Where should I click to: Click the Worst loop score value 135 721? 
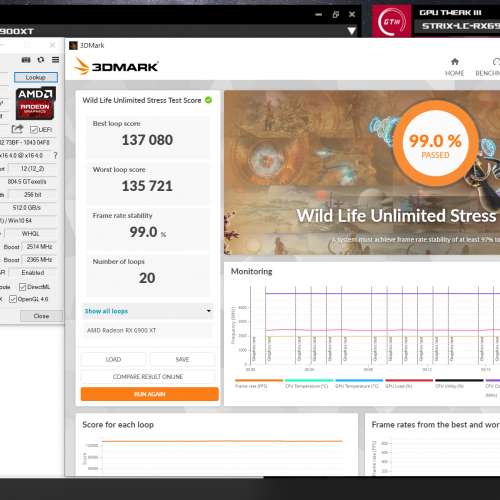point(147,186)
